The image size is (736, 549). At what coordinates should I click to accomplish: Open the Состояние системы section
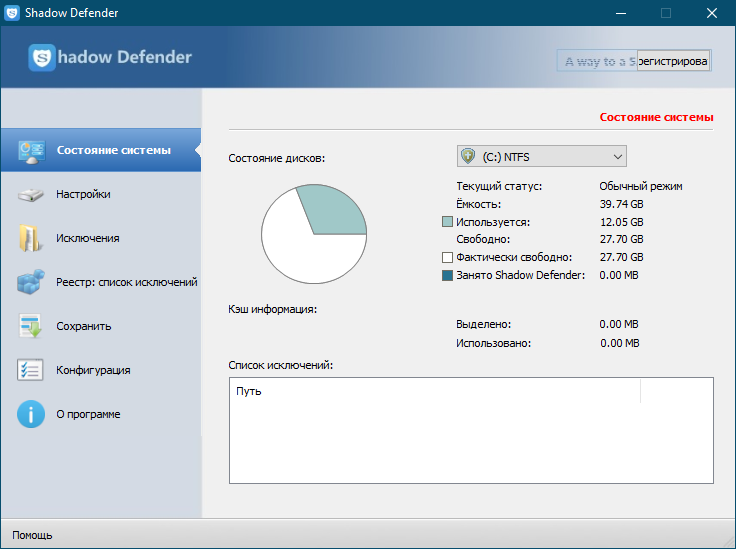tap(101, 150)
